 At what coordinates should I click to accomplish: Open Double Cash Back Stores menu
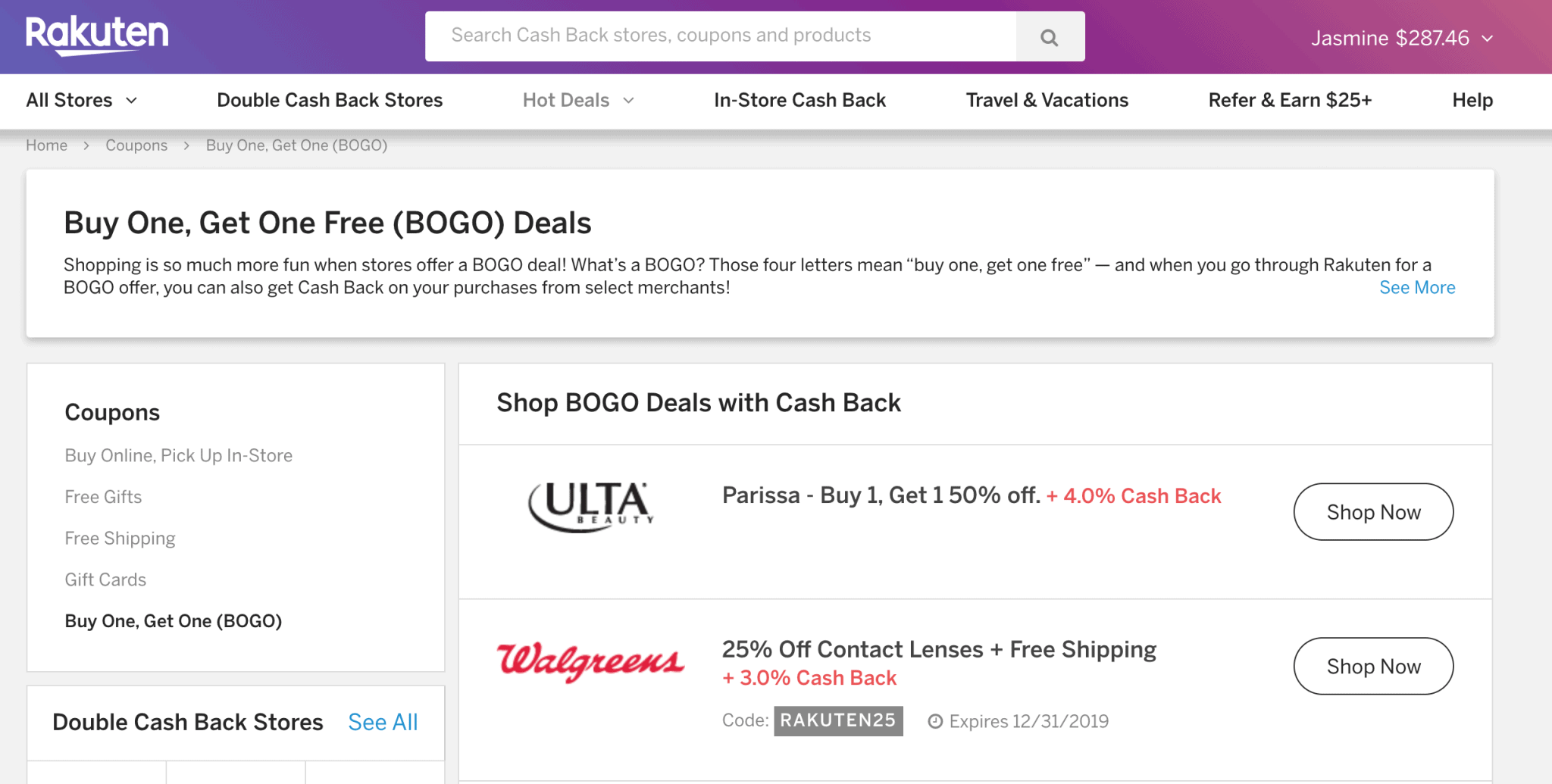pyautogui.click(x=330, y=100)
